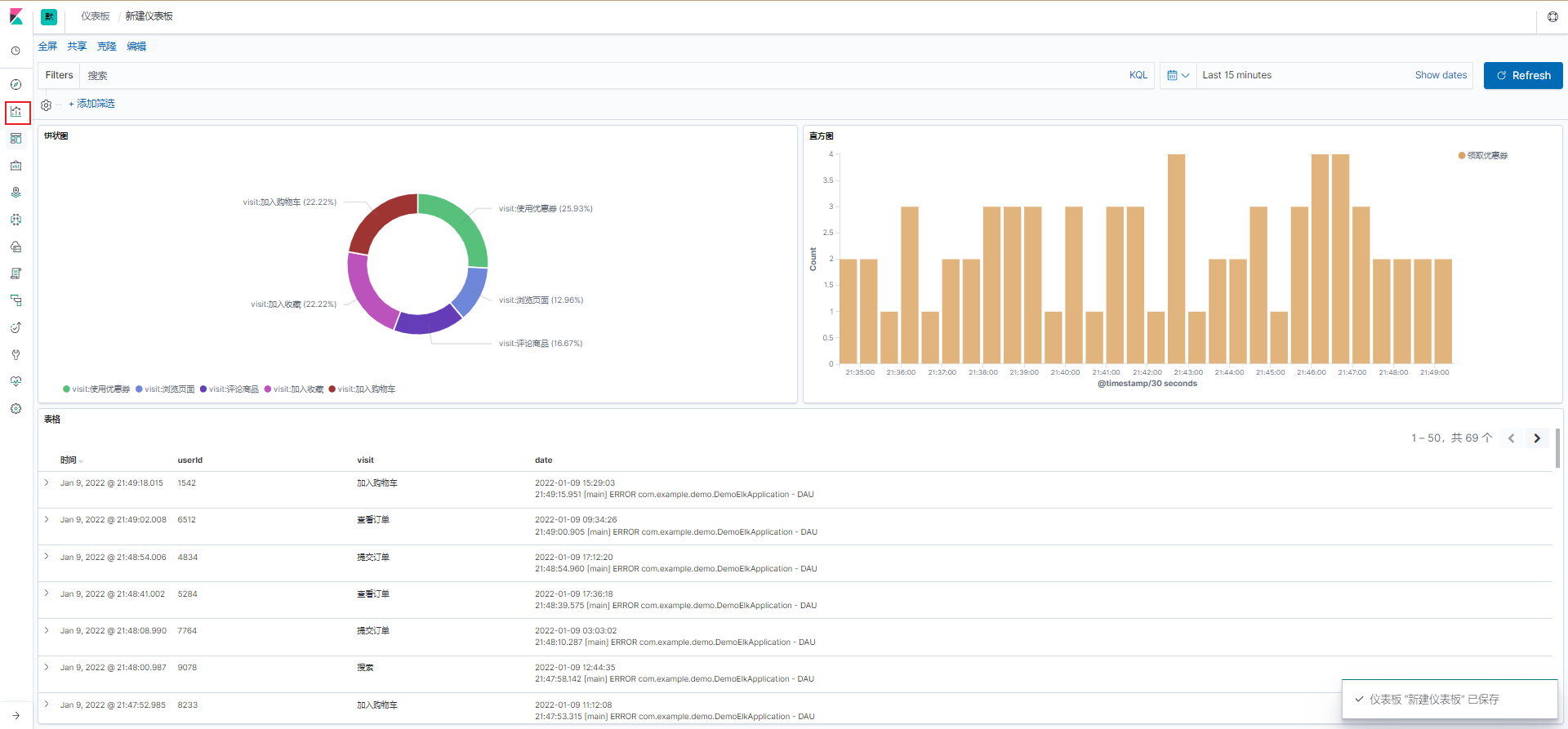
Task: Click 编辑 menu item
Action: click(136, 47)
